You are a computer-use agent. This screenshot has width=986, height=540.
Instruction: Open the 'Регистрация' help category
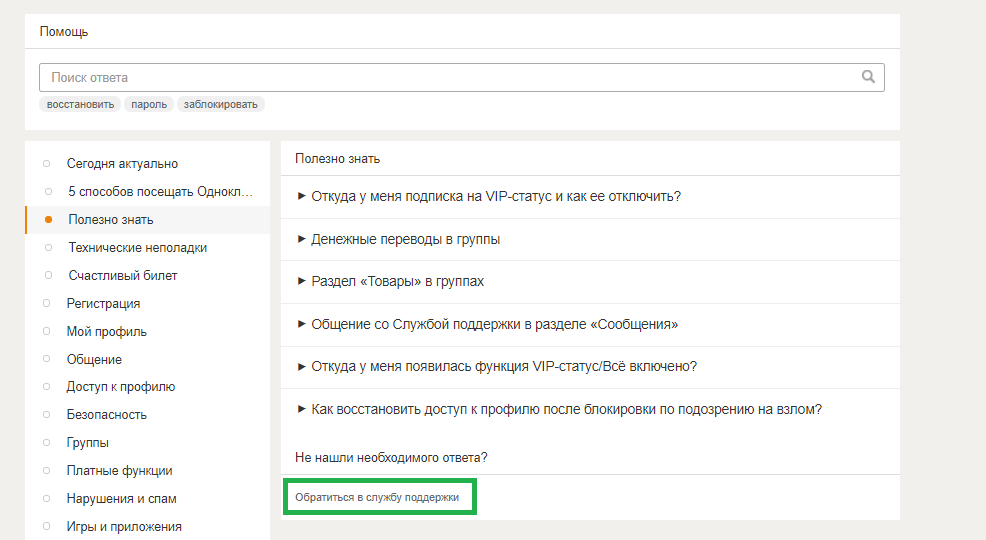tap(103, 303)
